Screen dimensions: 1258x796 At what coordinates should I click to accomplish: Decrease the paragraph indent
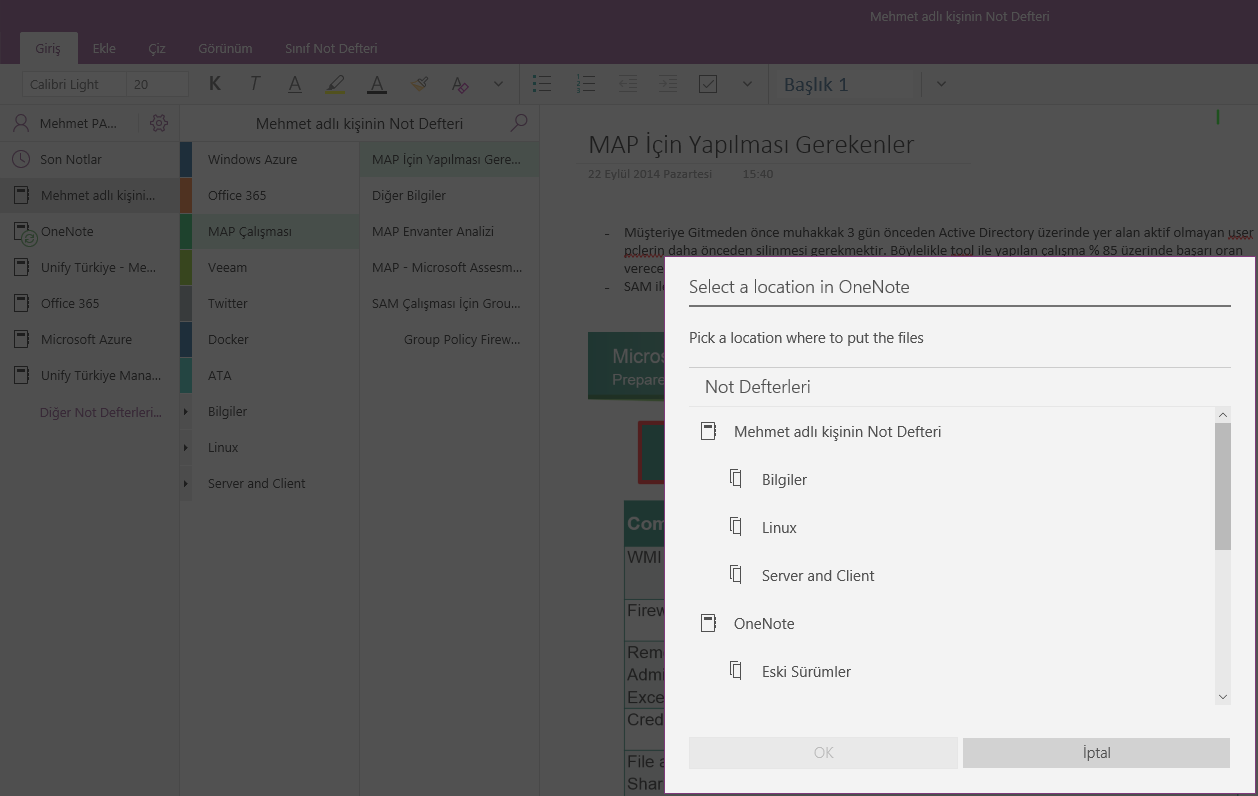click(x=627, y=84)
